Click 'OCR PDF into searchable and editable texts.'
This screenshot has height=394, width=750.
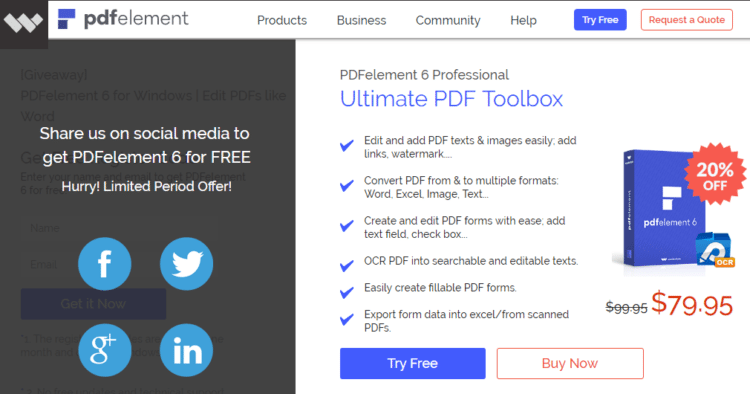(471, 261)
